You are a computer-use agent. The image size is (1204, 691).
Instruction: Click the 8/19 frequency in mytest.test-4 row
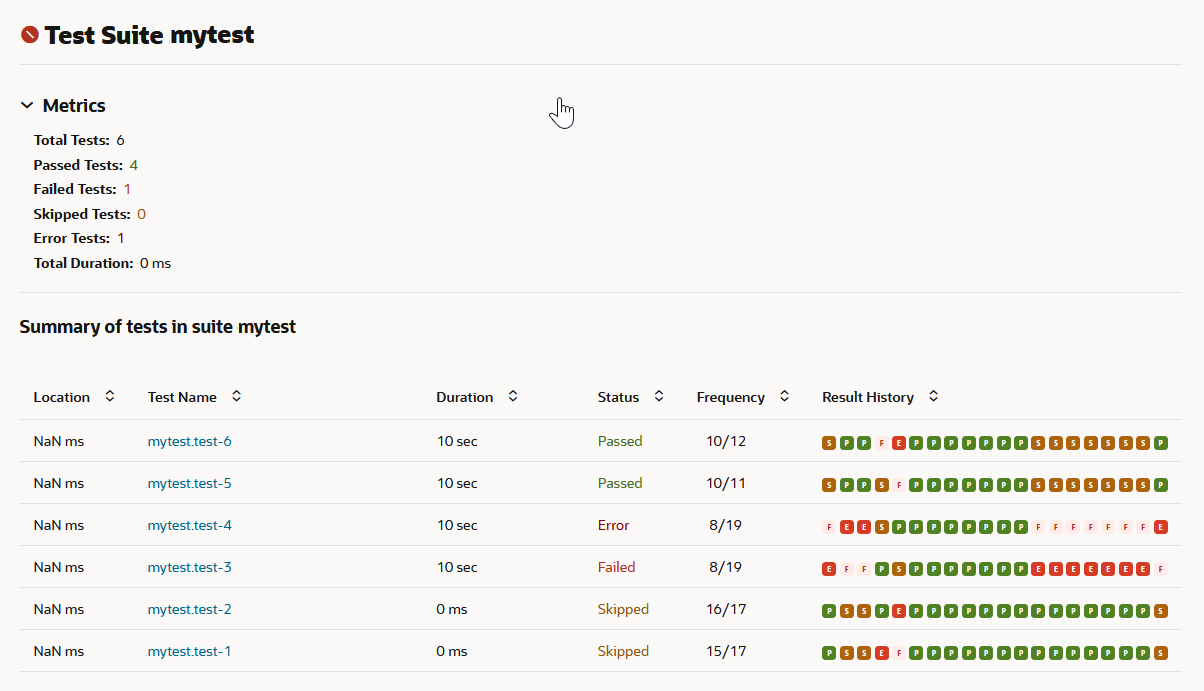pos(726,525)
